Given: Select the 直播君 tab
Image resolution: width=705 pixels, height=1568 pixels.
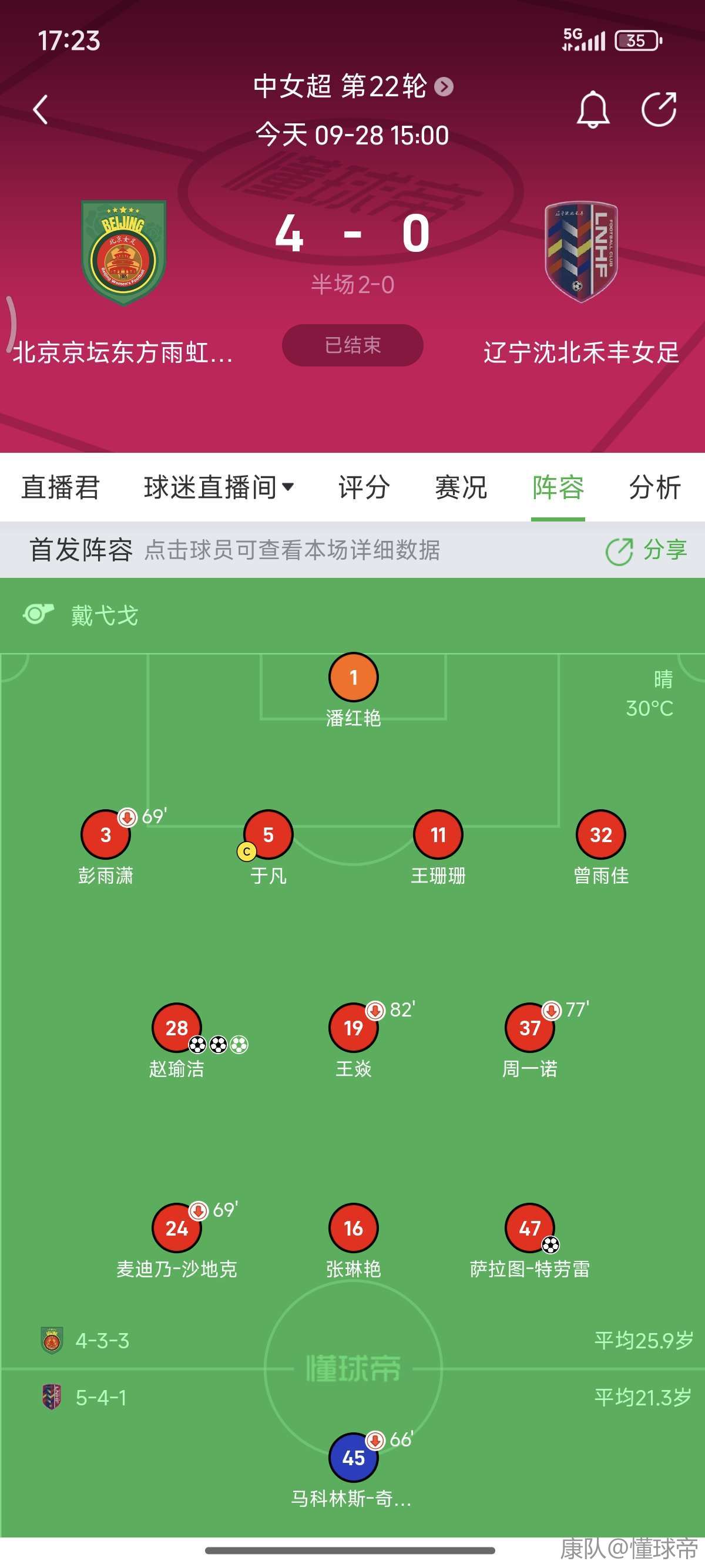Looking at the screenshot, I should point(61,487).
